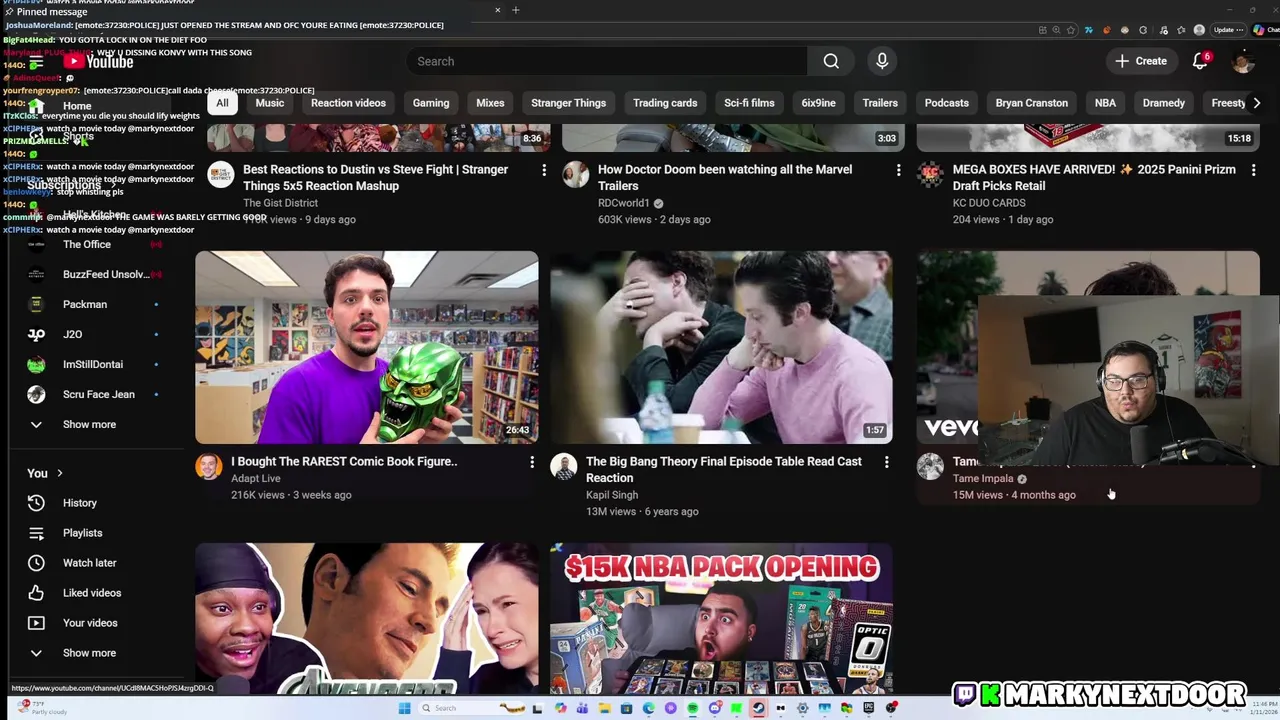1280x720 pixels.
Task: Open the notifications bell
Action: click(1201, 61)
